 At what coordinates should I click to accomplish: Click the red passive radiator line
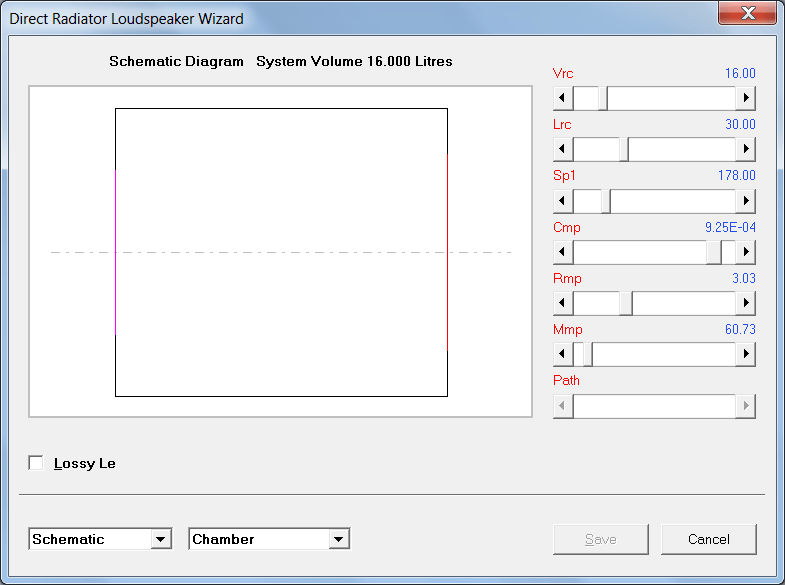pyautogui.click(x=447, y=252)
